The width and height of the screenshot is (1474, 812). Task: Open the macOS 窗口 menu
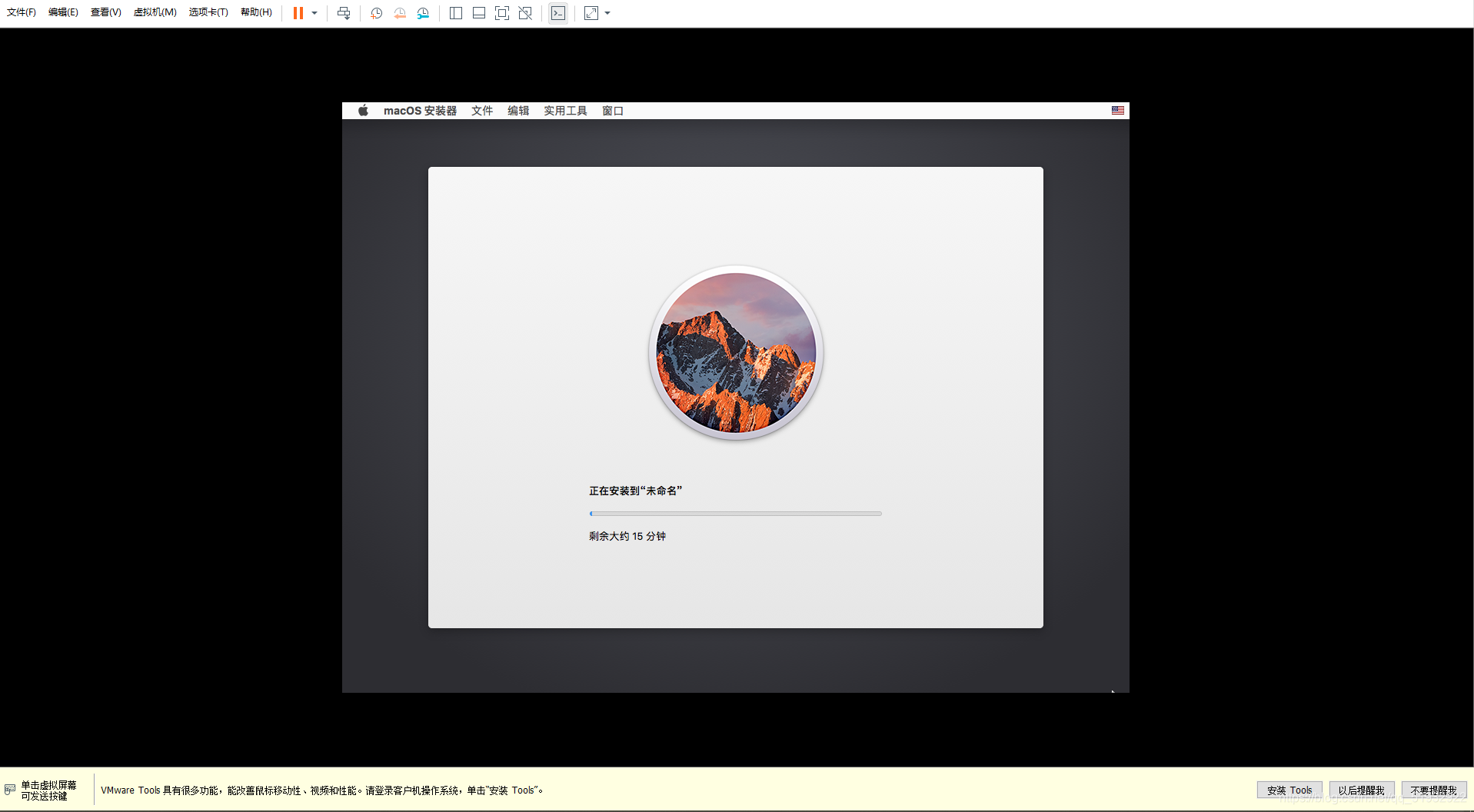[613, 111]
